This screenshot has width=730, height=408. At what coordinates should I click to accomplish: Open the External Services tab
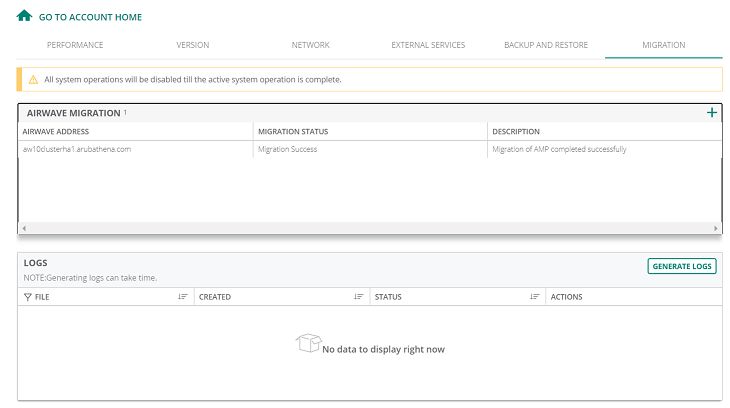pos(428,45)
